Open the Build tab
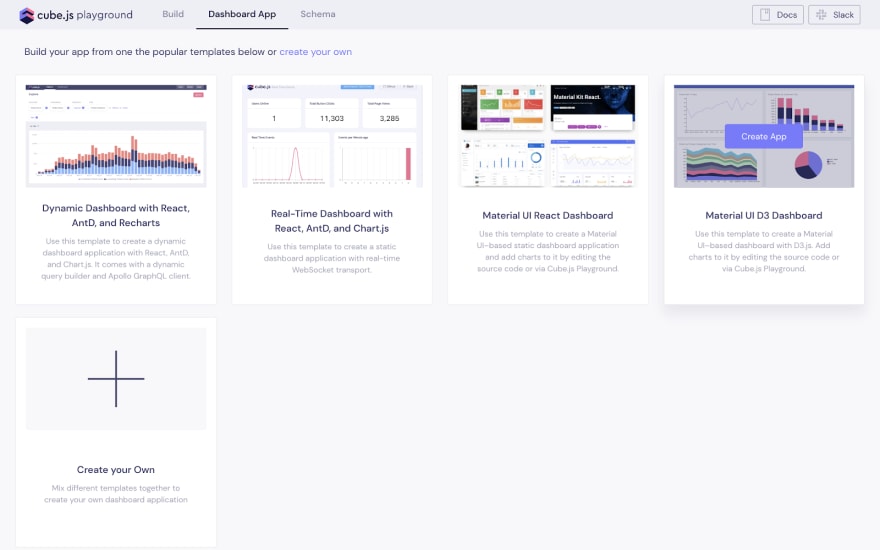Screen dimensions: 880x550 173,14
